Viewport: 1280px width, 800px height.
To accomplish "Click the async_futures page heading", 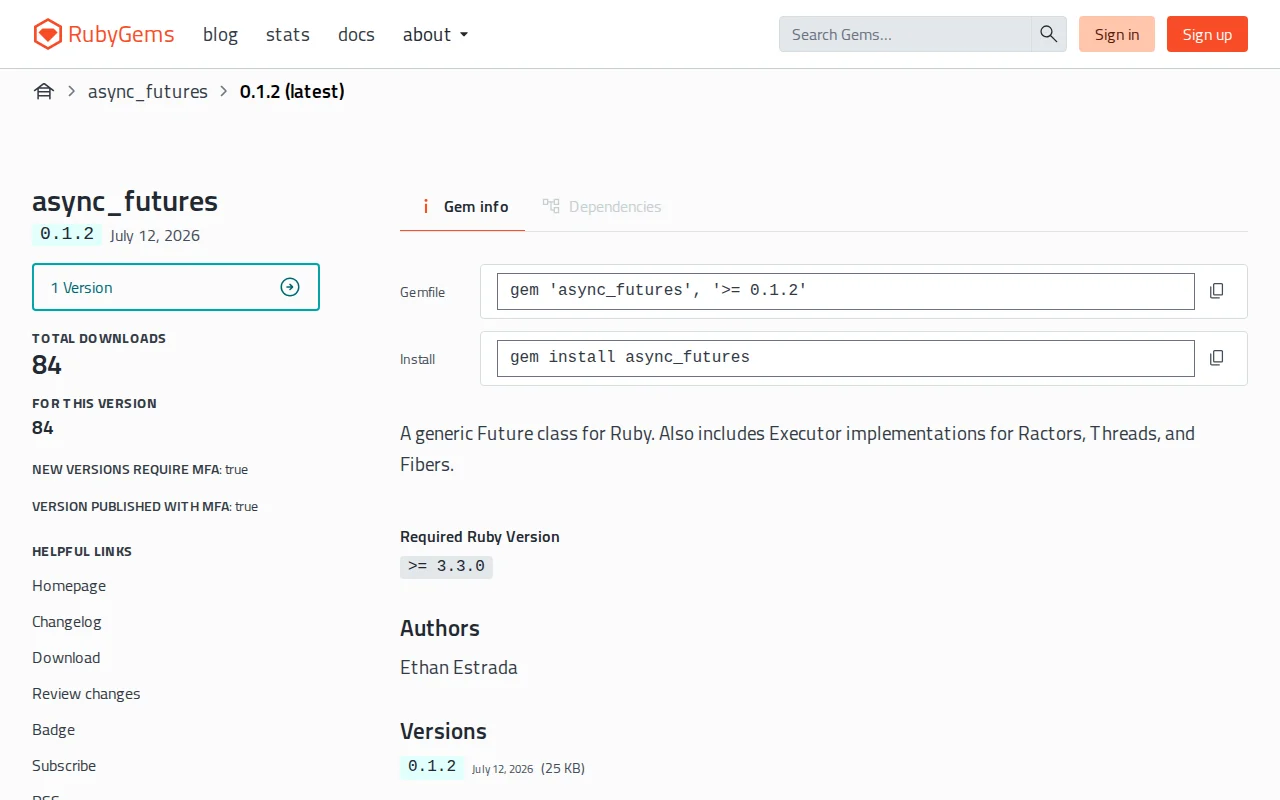I will (x=125, y=201).
